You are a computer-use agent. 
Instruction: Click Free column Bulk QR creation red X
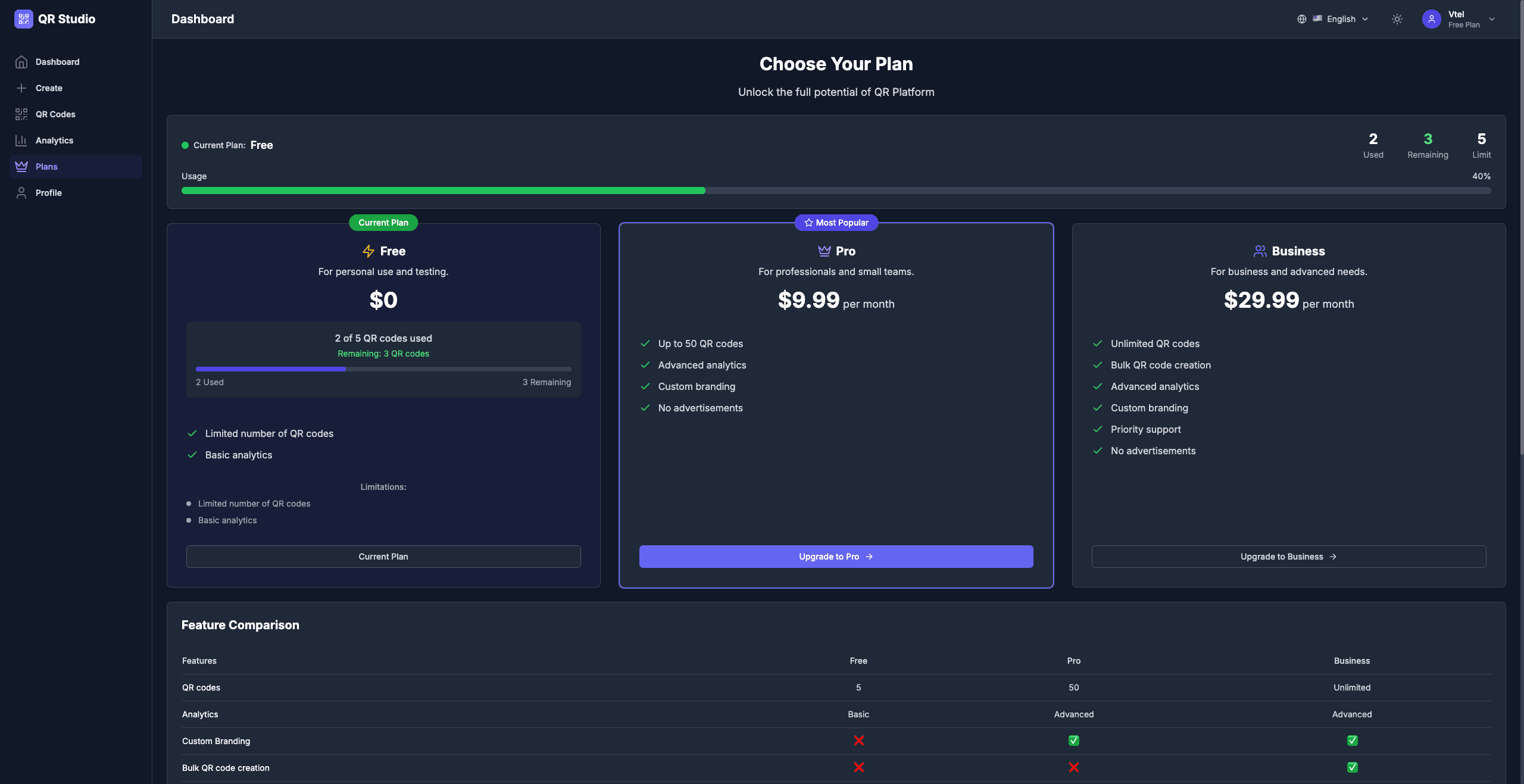(x=858, y=767)
